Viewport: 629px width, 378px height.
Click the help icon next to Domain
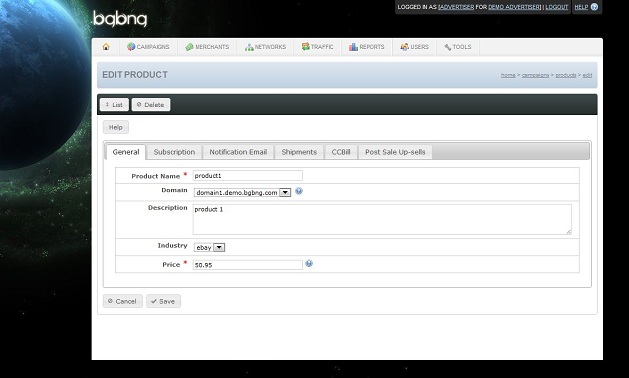click(299, 191)
